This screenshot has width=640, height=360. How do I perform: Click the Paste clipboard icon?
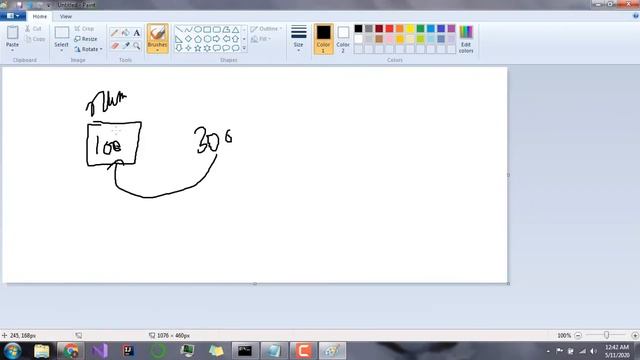[x=12, y=33]
